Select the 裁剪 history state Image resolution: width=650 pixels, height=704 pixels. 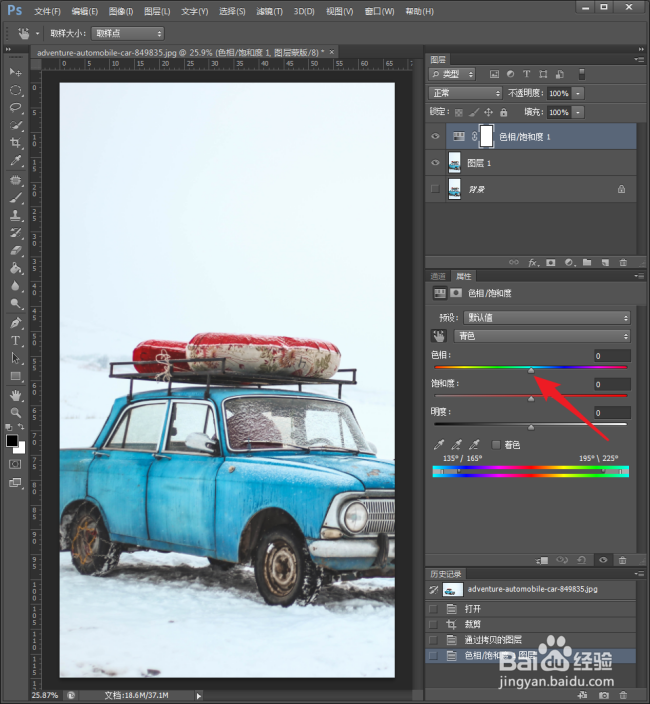click(x=473, y=624)
